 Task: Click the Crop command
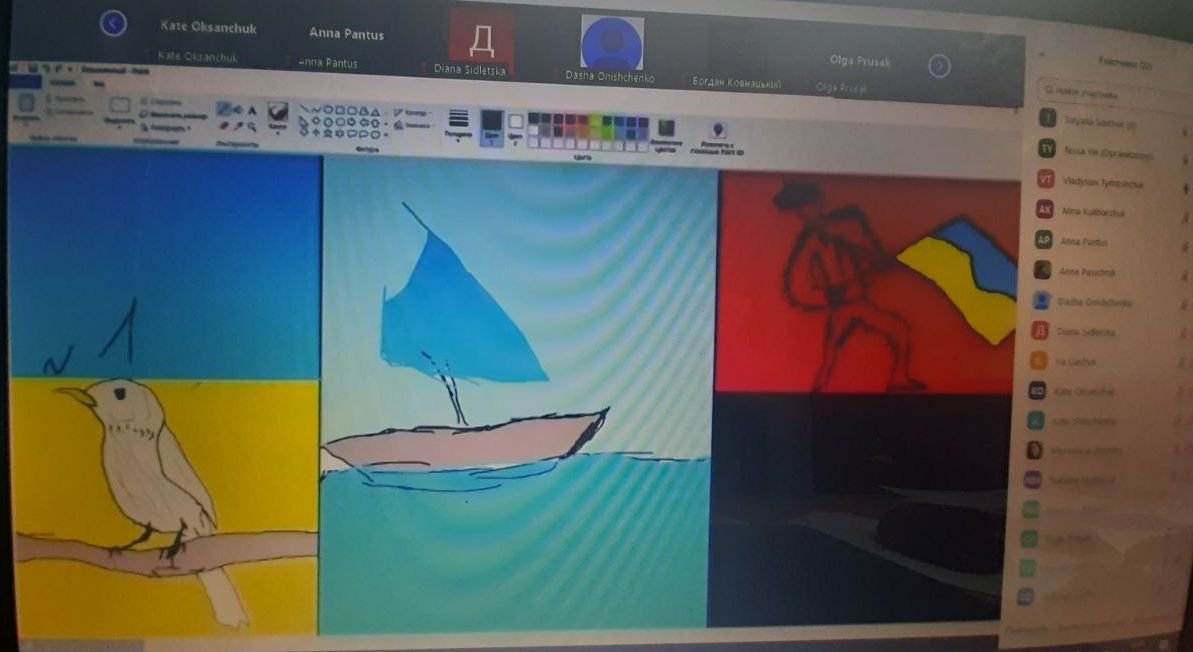[163, 102]
